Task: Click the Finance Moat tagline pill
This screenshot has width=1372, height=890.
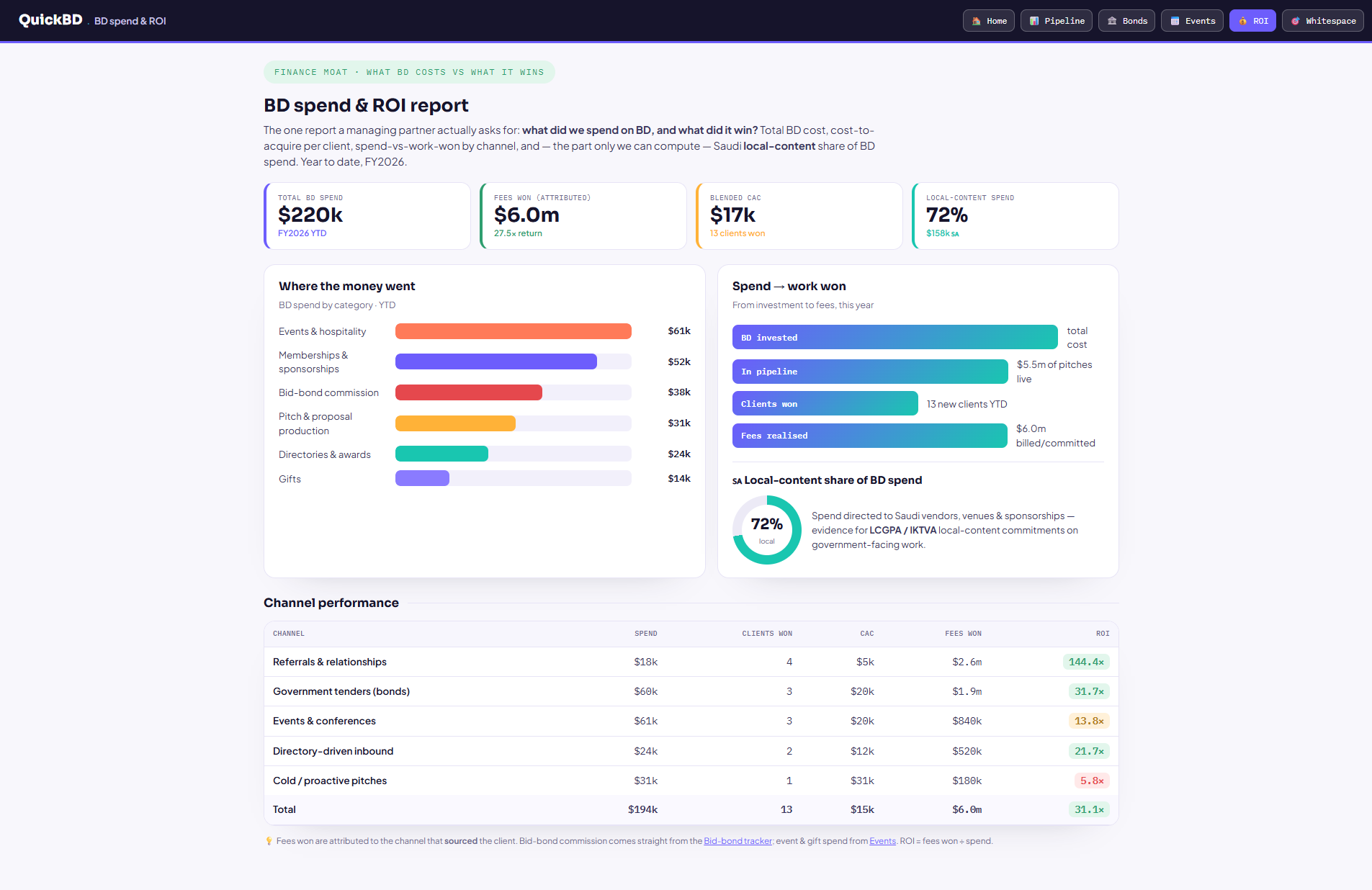Action: [x=409, y=72]
